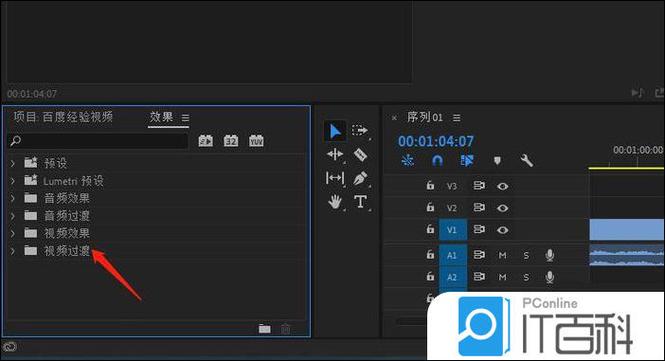Click the effects search field
The height and width of the screenshot is (361, 665).
pos(98,141)
